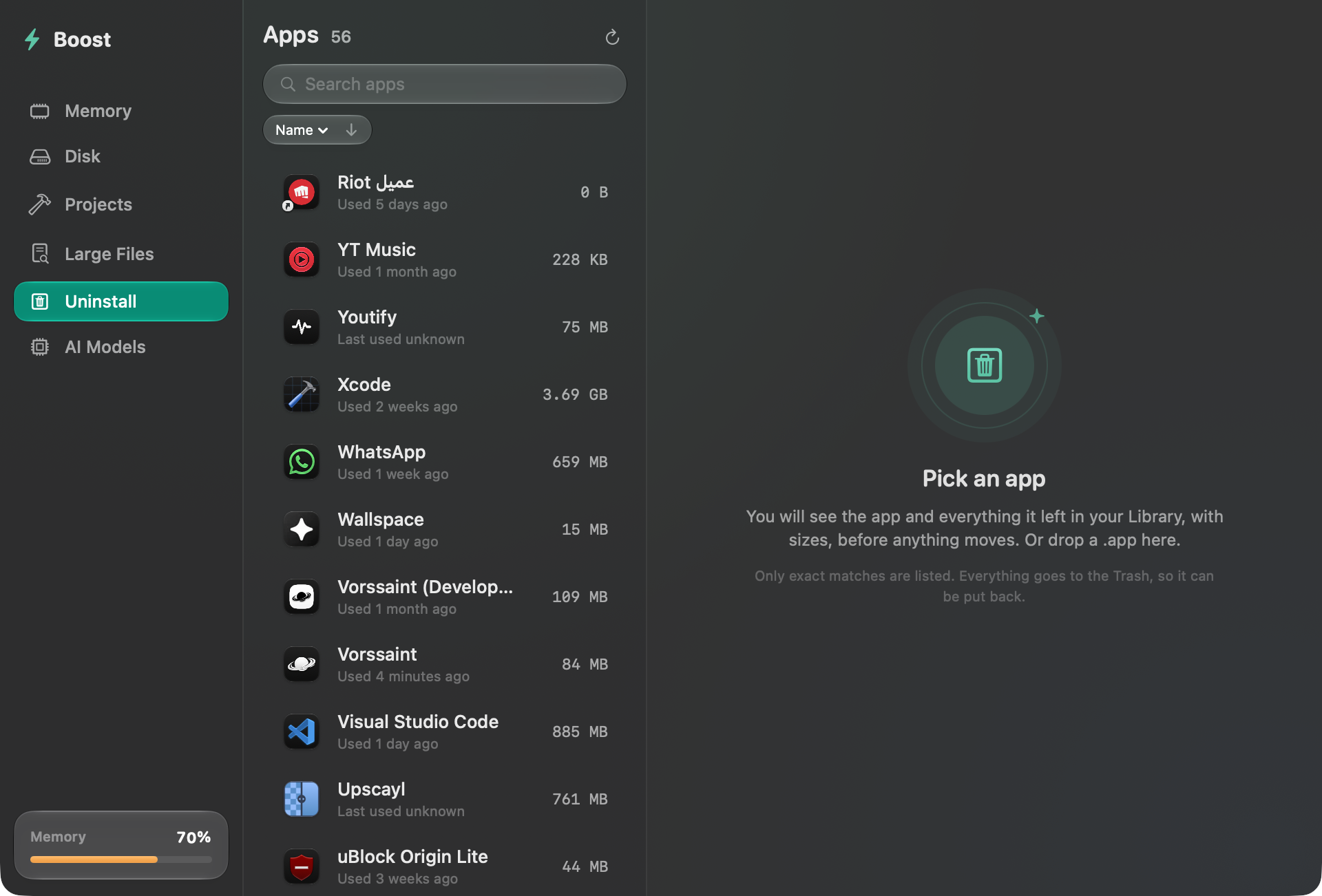Screen dimensions: 1322x896
Task: Click 'Used 1 week ago' under WhatsApp
Action: pyautogui.click(x=392, y=474)
